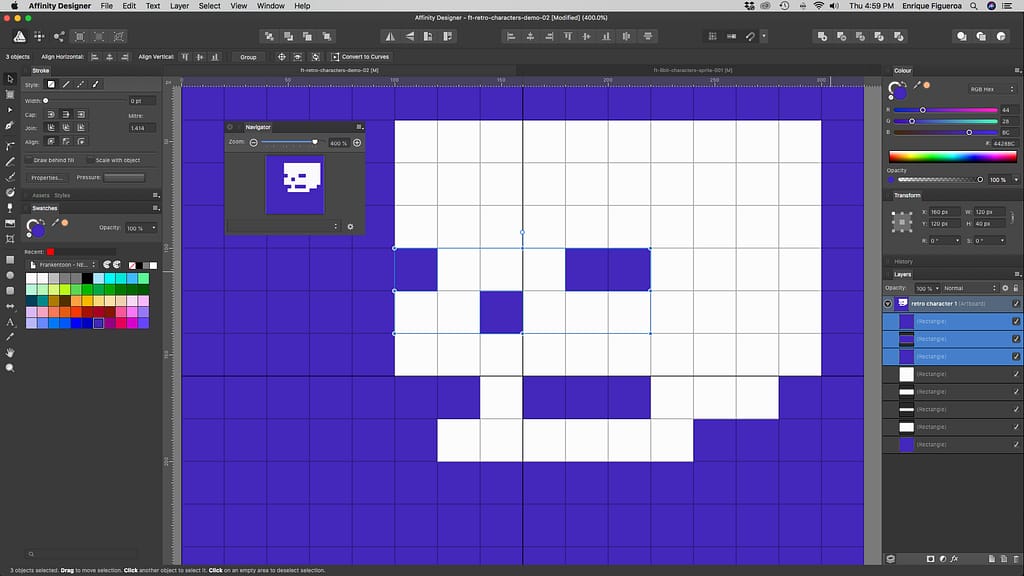Select the Move tool arrow
The width and height of the screenshot is (1024, 576).
click(x=10, y=78)
